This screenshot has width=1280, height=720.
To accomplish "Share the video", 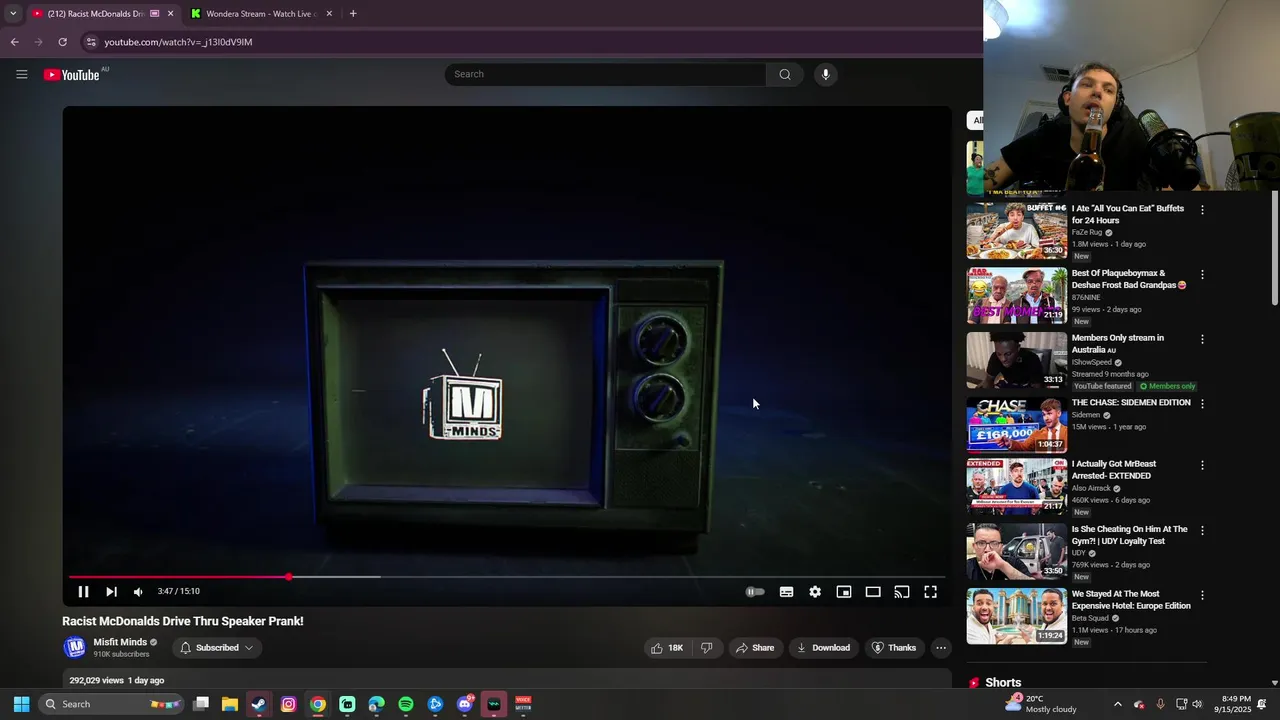I will [755, 648].
